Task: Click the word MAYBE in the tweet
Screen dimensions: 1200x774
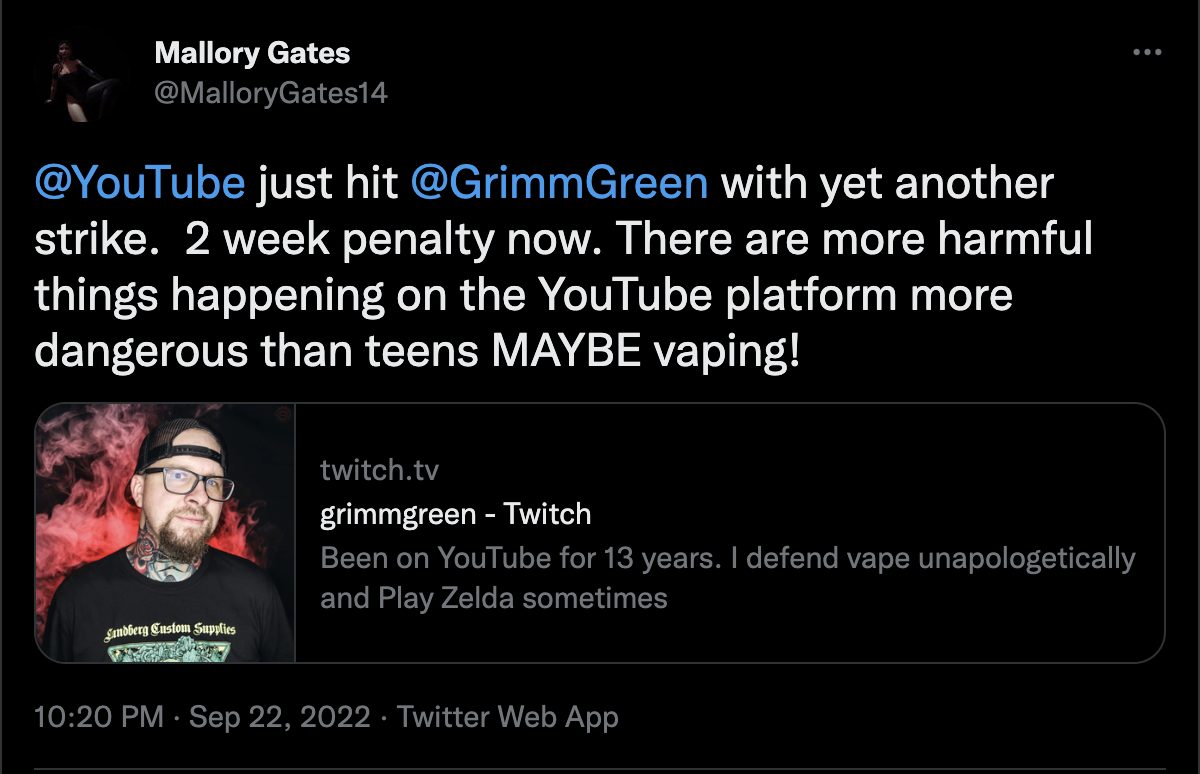Action: pos(558,352)
